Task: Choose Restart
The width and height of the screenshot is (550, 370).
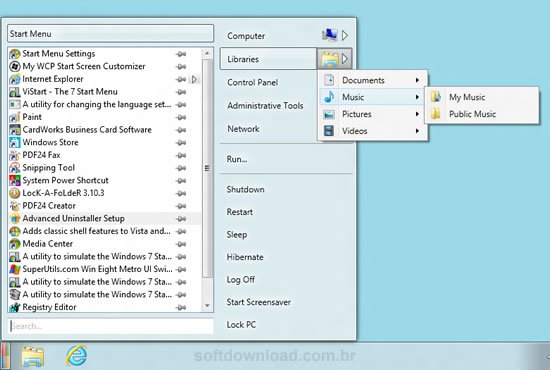Action: (x=240, y=212)
